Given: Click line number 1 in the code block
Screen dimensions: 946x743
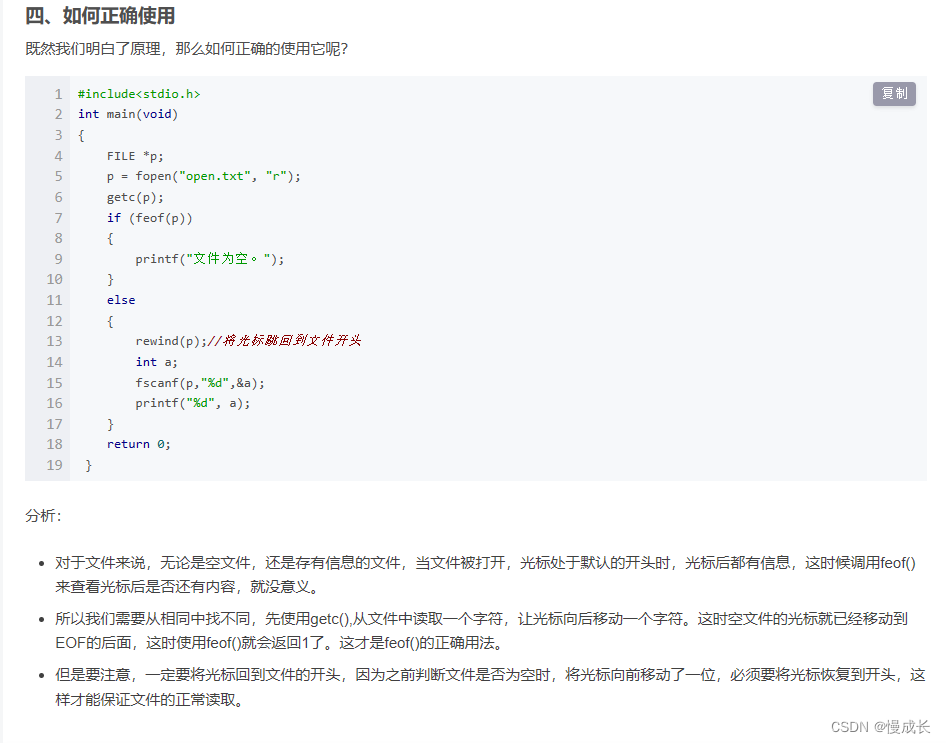Looking at the screenshot, I should coord(58,93).
